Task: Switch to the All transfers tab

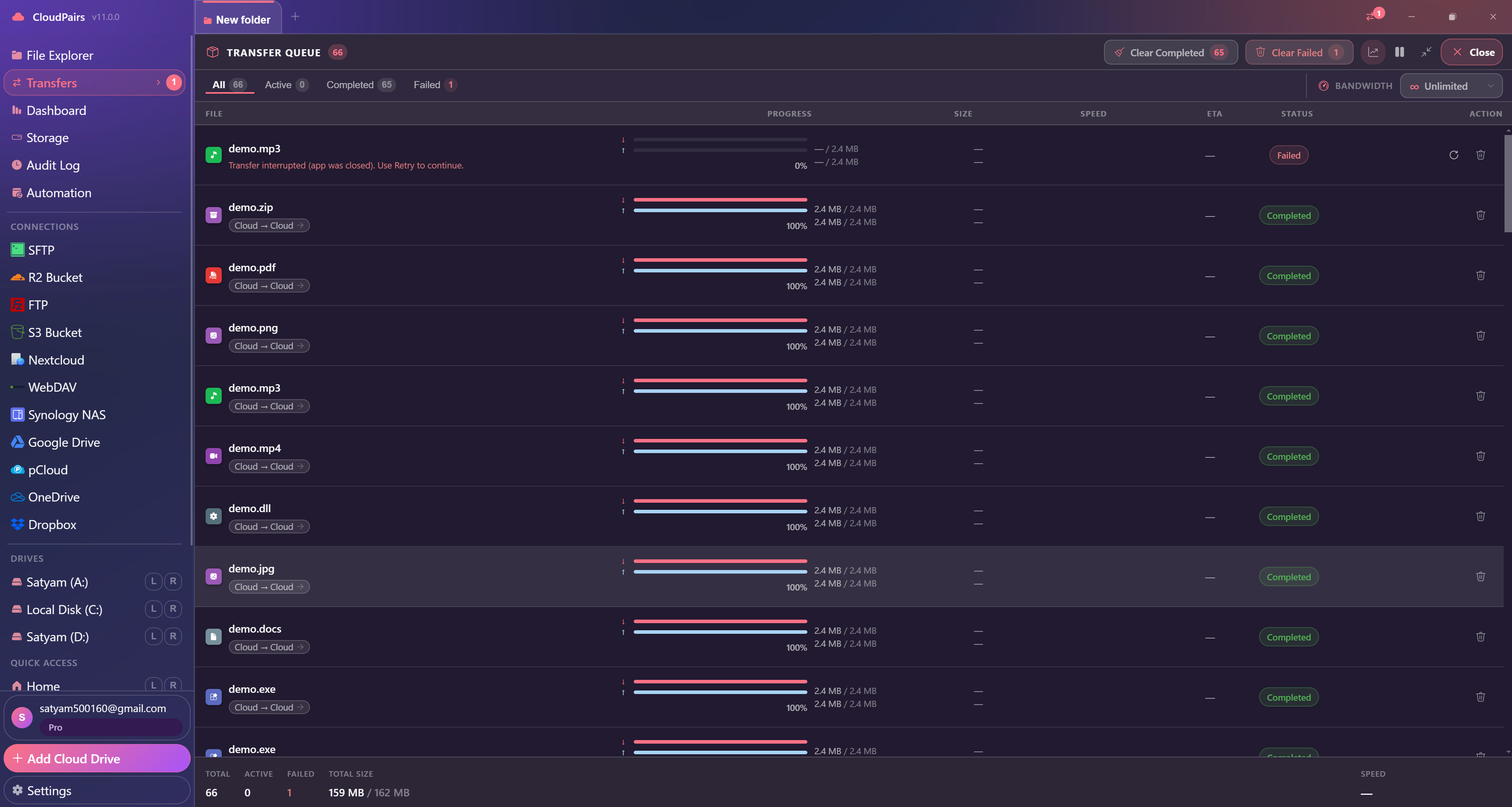Action: (229, 85)
